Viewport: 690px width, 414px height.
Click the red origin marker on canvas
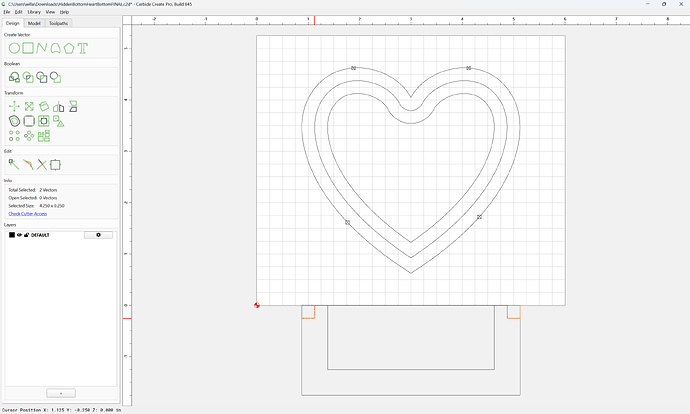pyautogui.click(x=257, y=305)
